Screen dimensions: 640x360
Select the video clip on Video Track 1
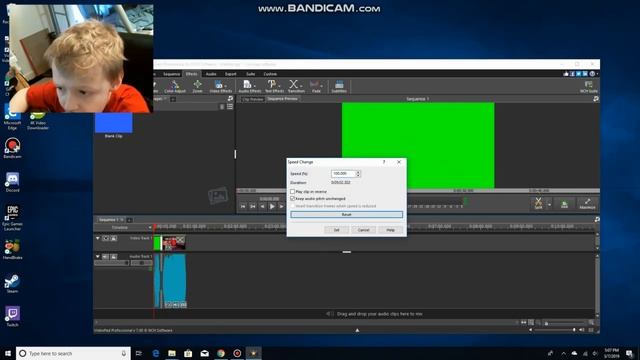(x=173, y=243)
